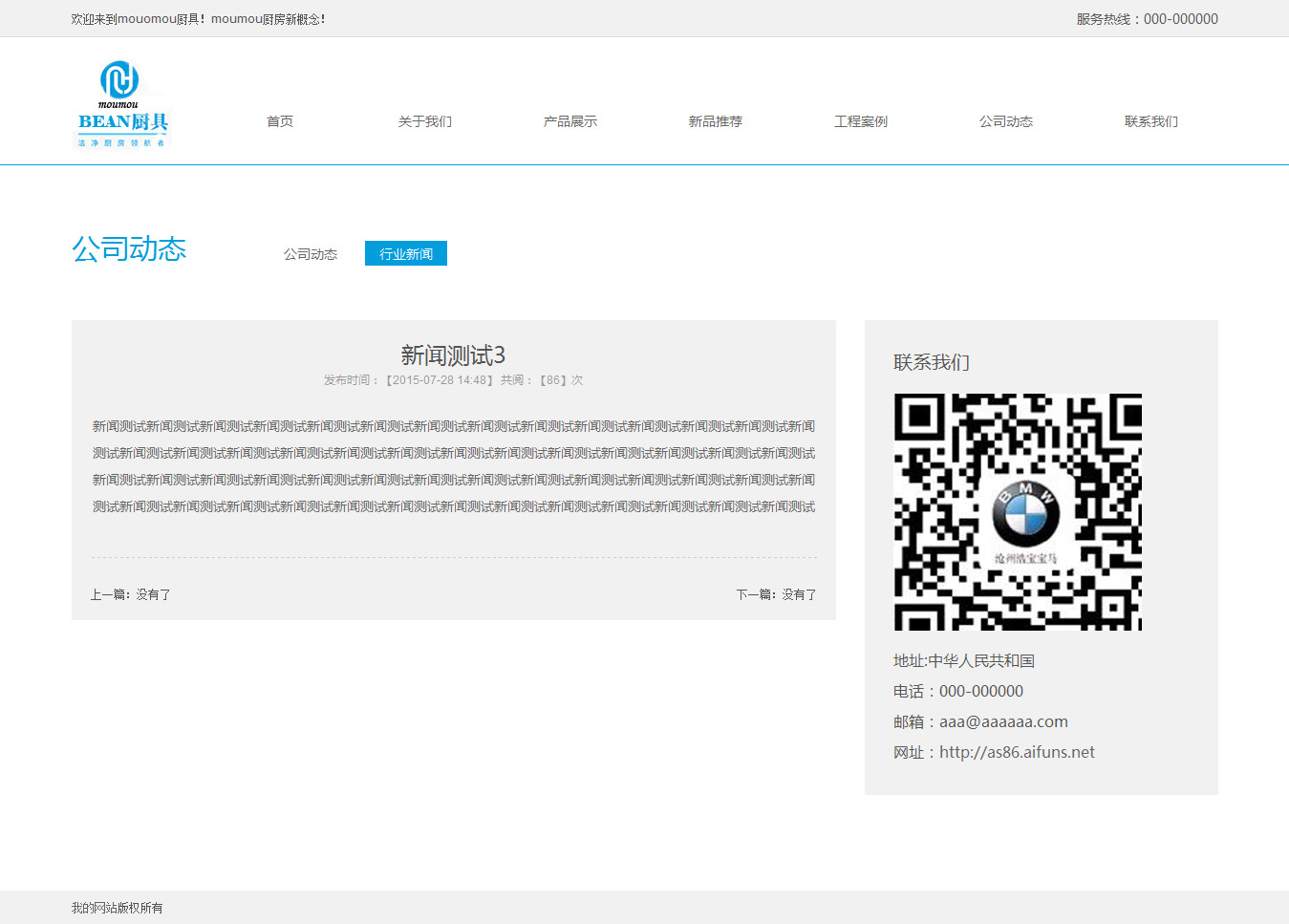Select 新品推荐 in the top navigation
Viewport: 1289px width, 924px height.
pos(716,121)
